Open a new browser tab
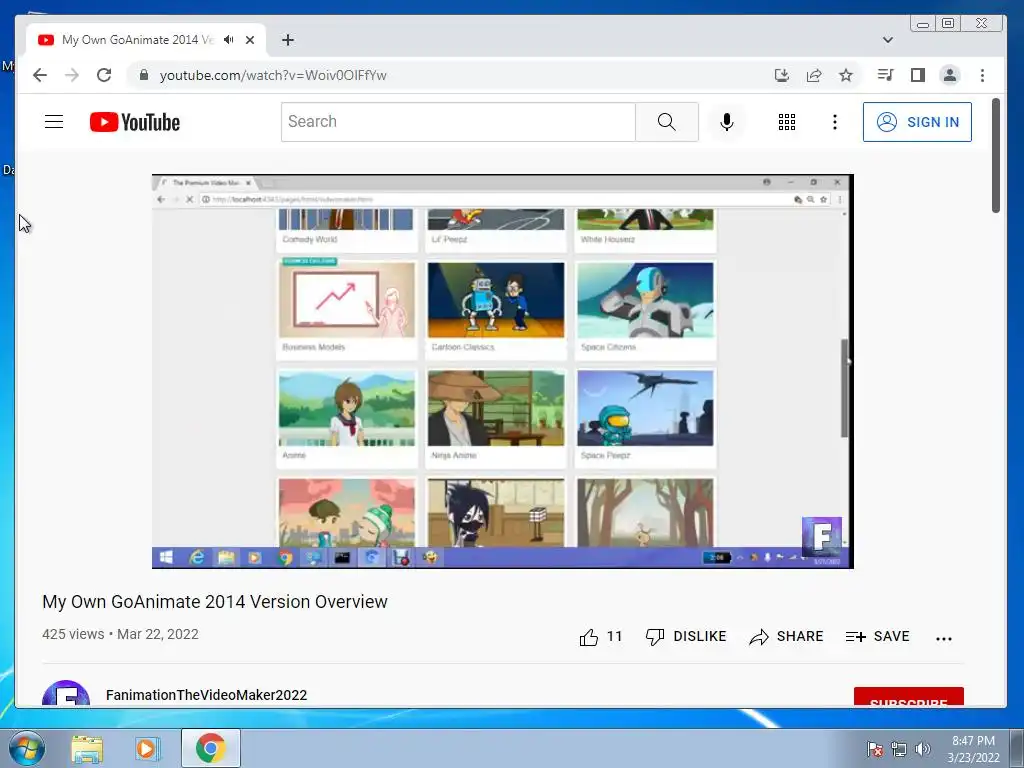This screenshot has width=1024, height=768. click(x=287, y=40)
